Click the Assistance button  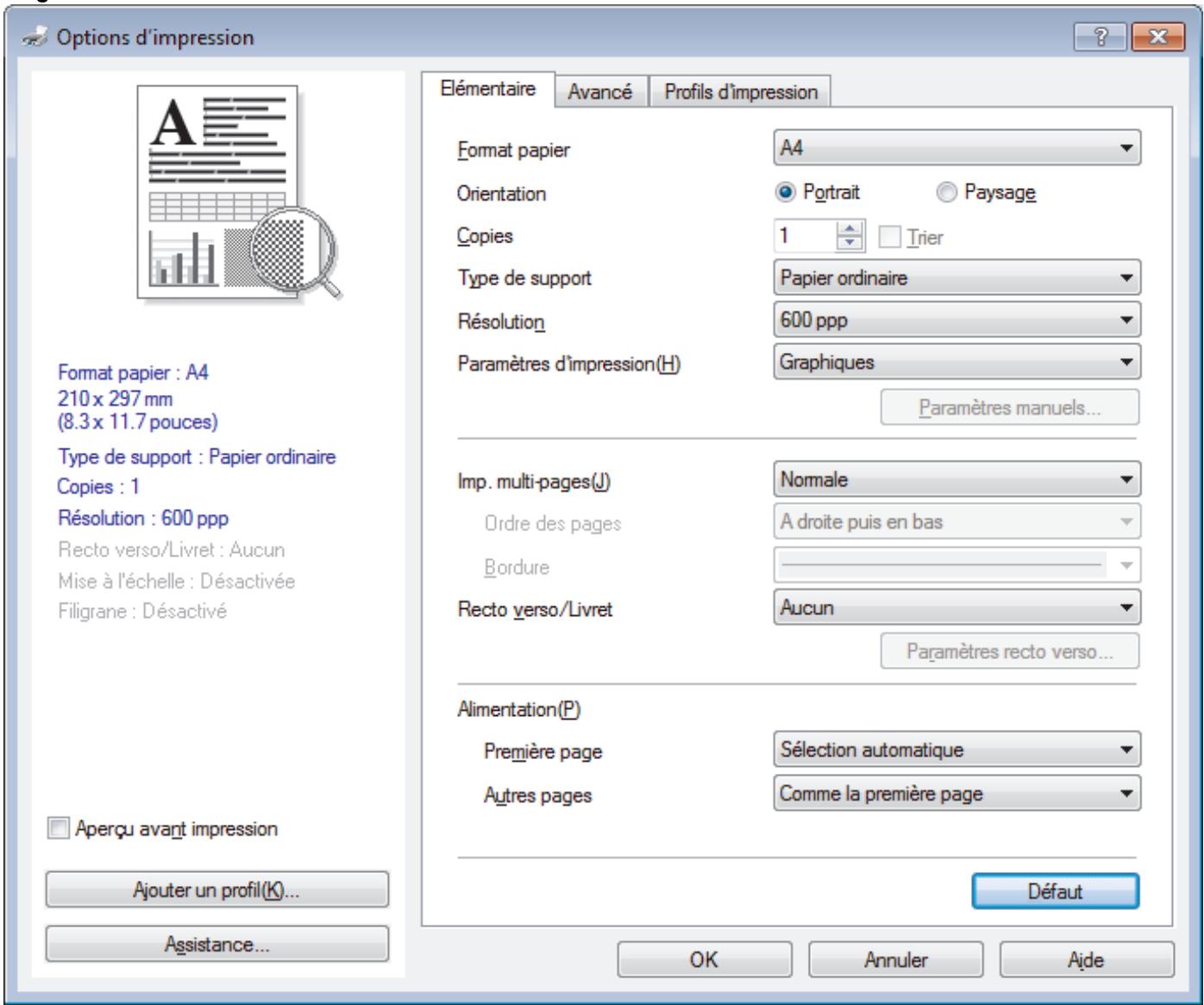coord(217,945)
